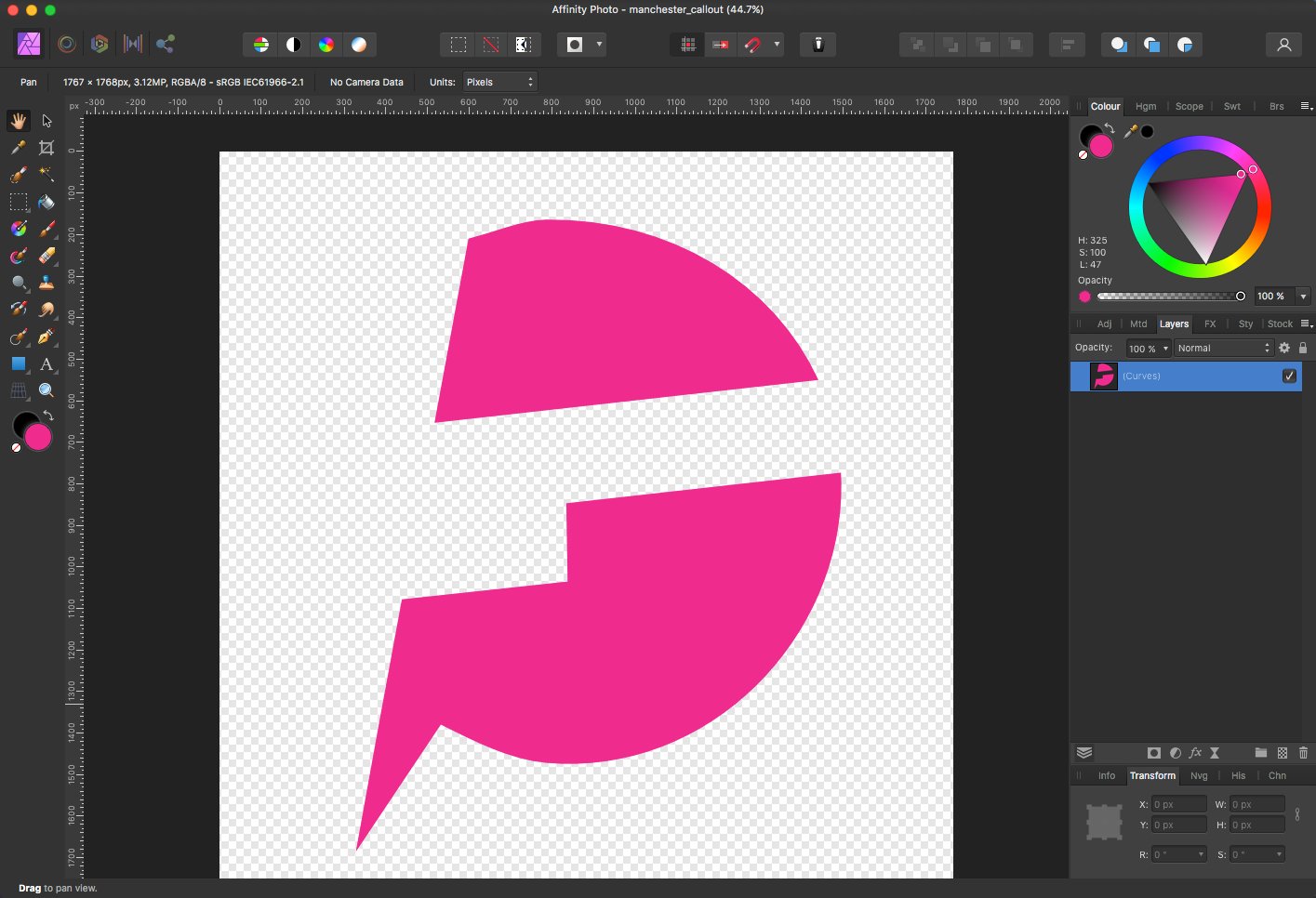Switch to the Adj tab
This screenshot has width=1316, height=898.
pyautogui.click(x=1104, y=324)
